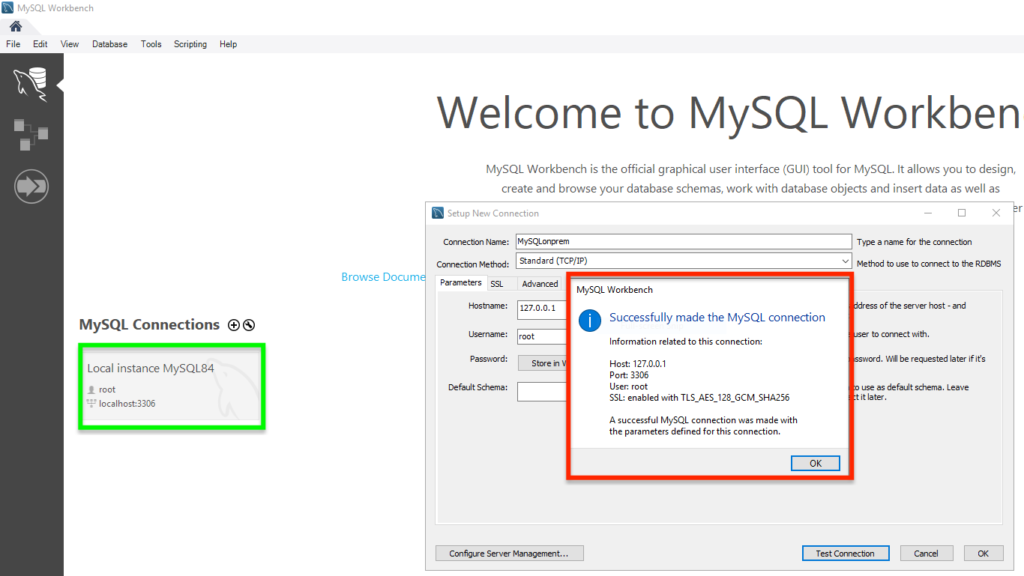Image resolution: width=1024 pixels, height=576 pixels.
Task: Select the MySQL connections dolphin sidebar icon
Action: [x=31, y=84]
